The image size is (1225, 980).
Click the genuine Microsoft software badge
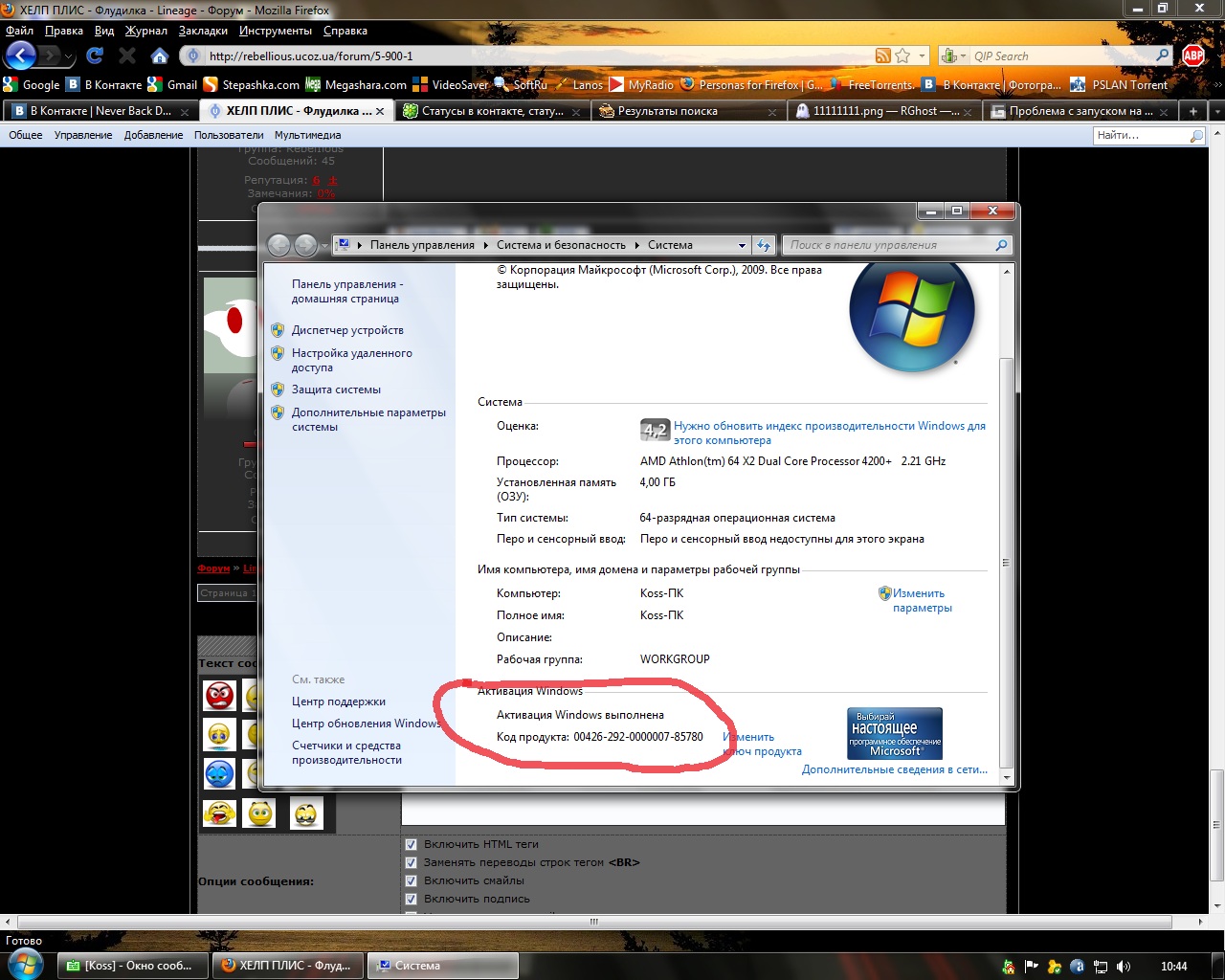click(x=895, y=733)
